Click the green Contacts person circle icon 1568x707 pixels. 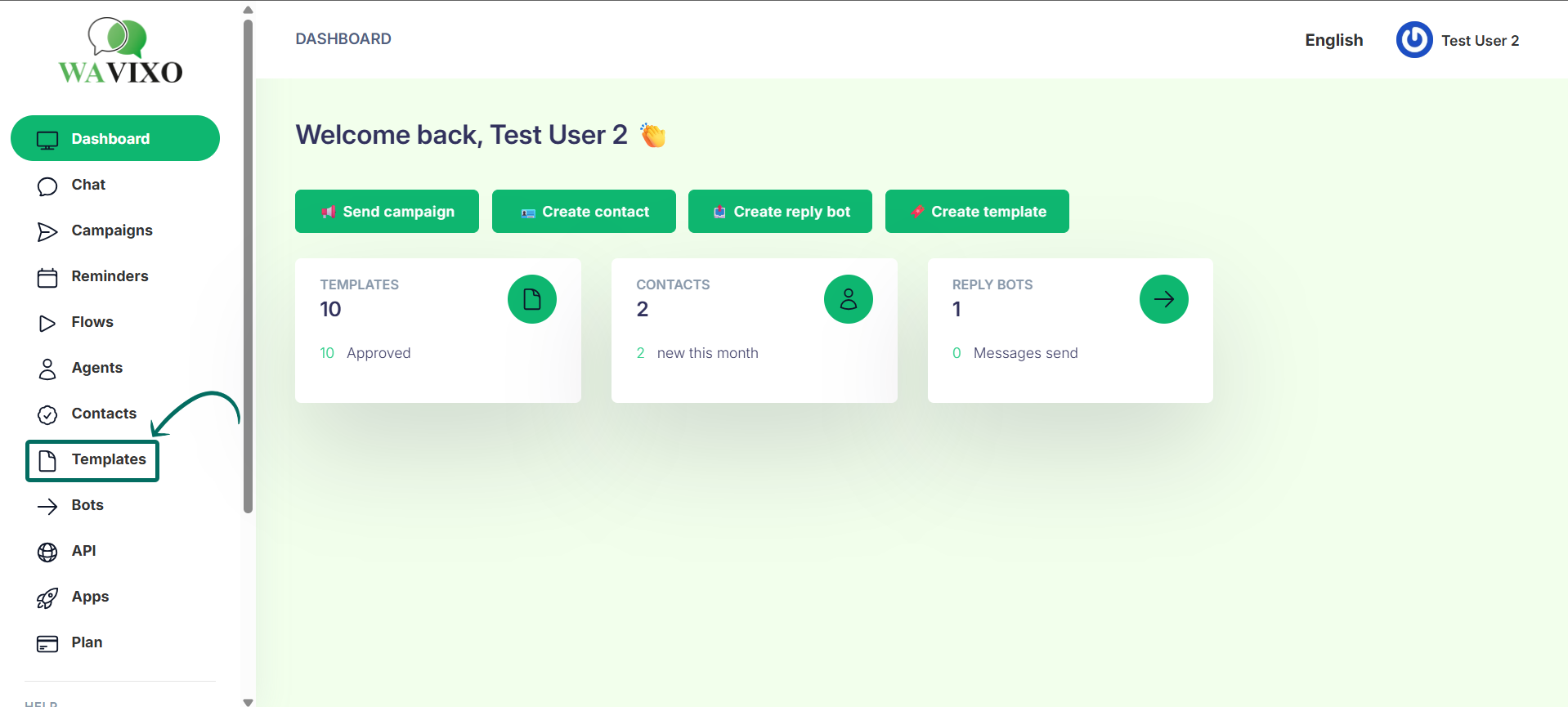pos(848,299)
